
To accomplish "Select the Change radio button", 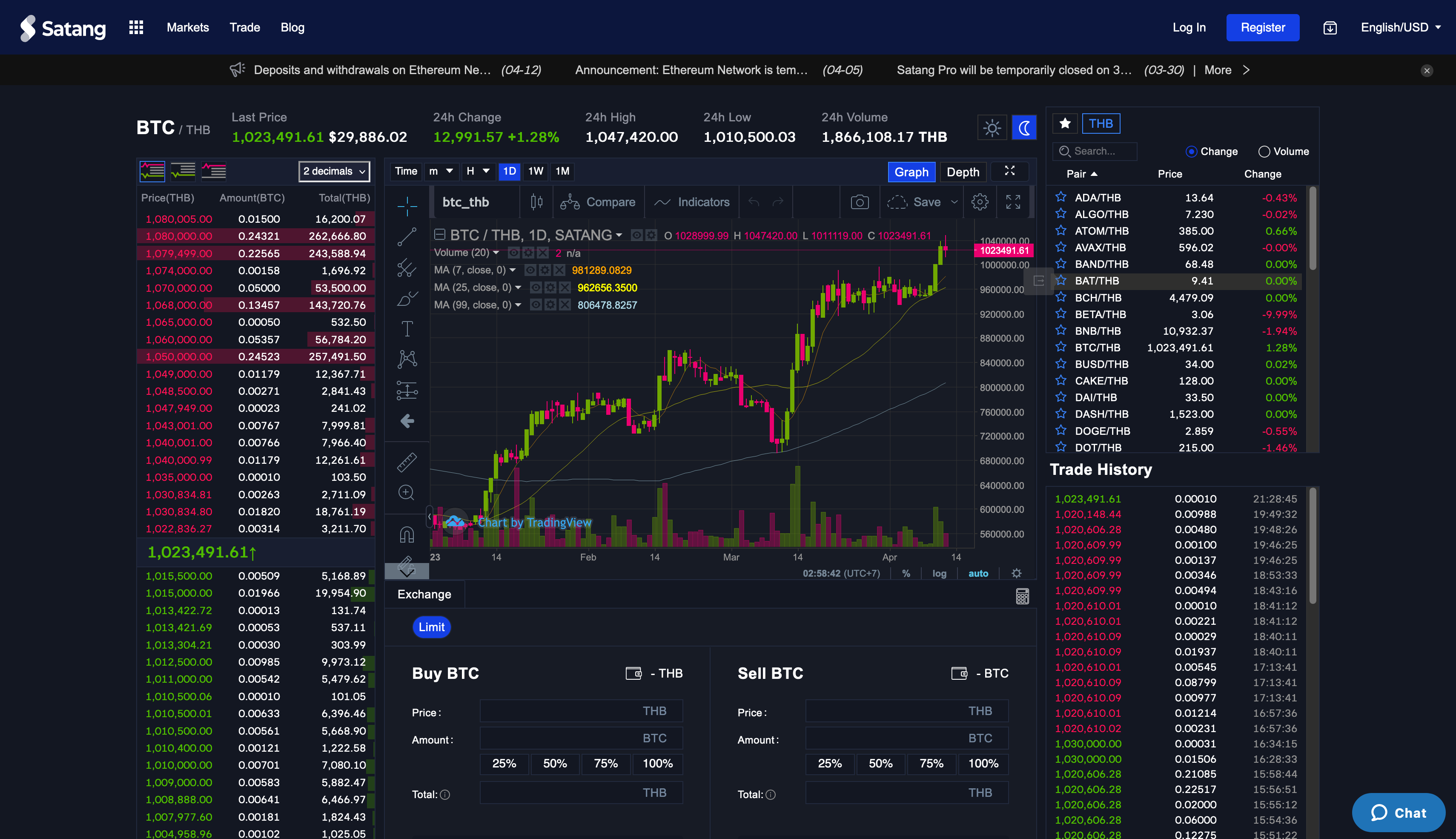I will pos(1192,152).
